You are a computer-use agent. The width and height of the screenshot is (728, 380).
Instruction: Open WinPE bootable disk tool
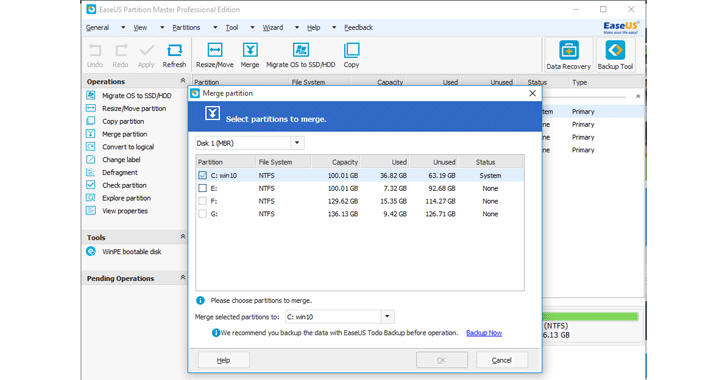(x=131, y=252)
